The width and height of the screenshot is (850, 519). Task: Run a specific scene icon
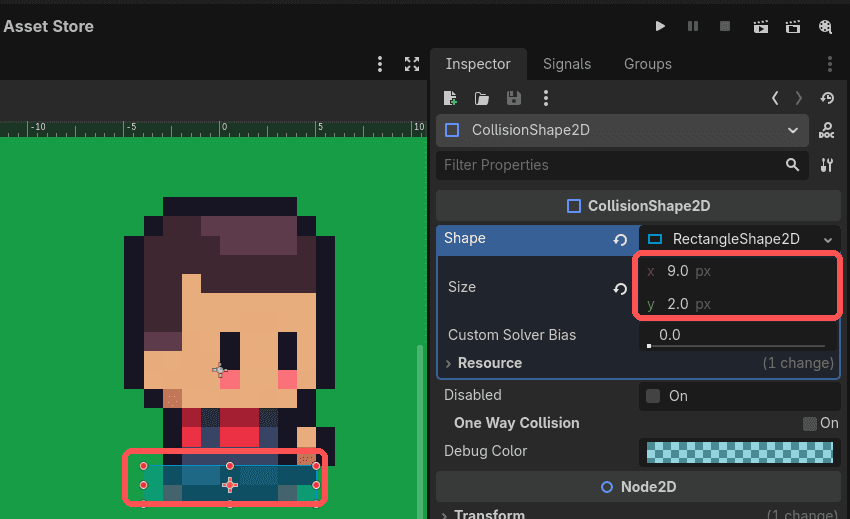pyautogui.click(x=793, y=27)
